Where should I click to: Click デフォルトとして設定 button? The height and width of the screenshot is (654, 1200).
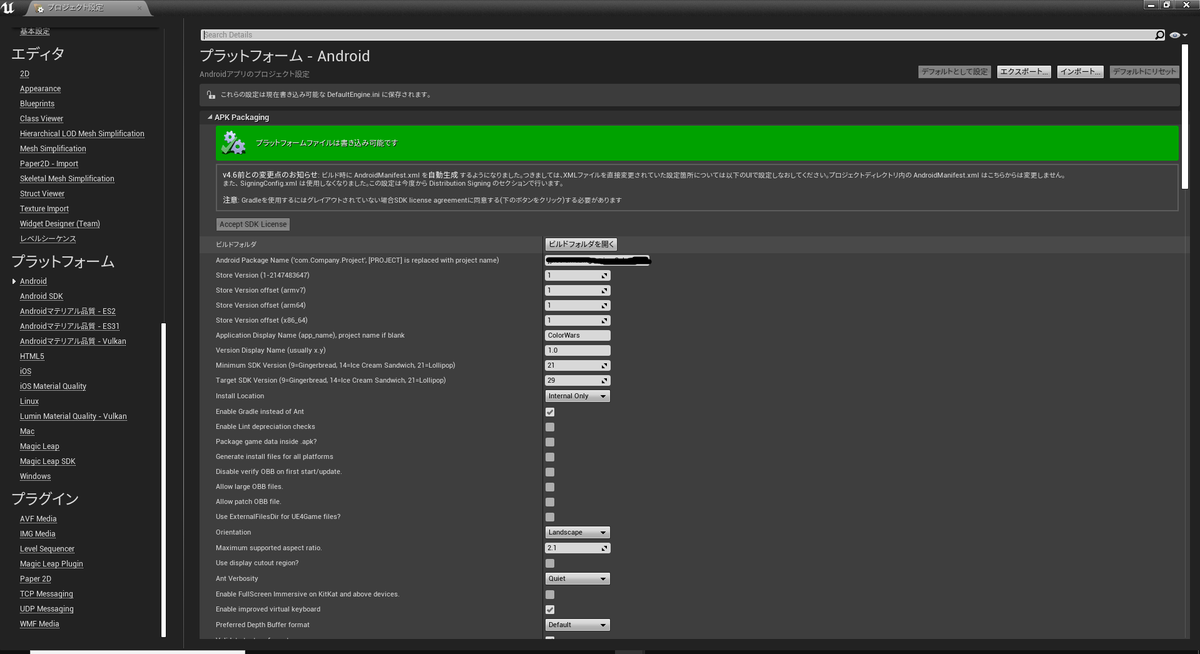pyautogui.click(x=954, y=72)
